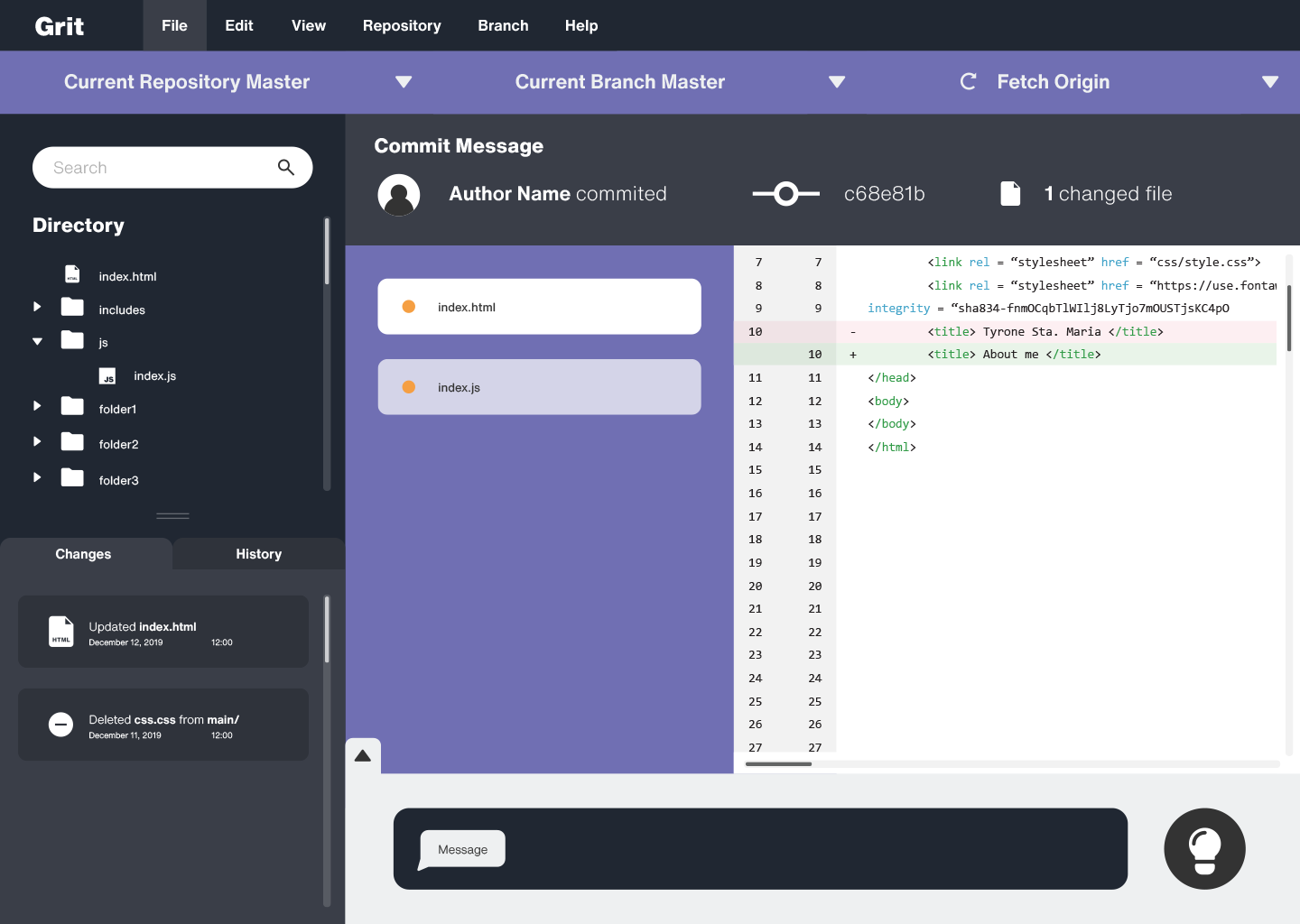
Task: Expand the folder3 tree item
Action: click(37, 477)
